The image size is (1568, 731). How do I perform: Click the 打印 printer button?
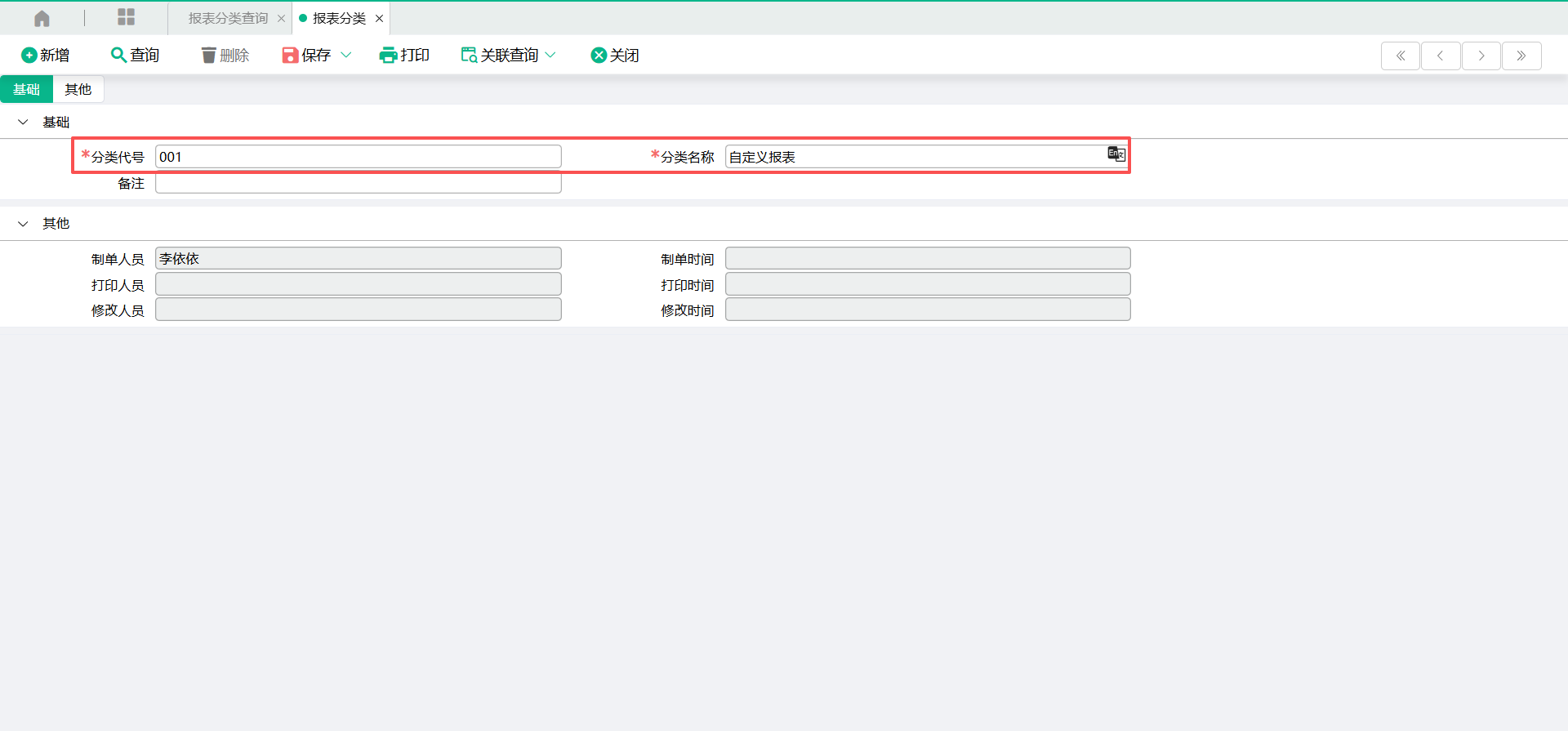[404, 55]
